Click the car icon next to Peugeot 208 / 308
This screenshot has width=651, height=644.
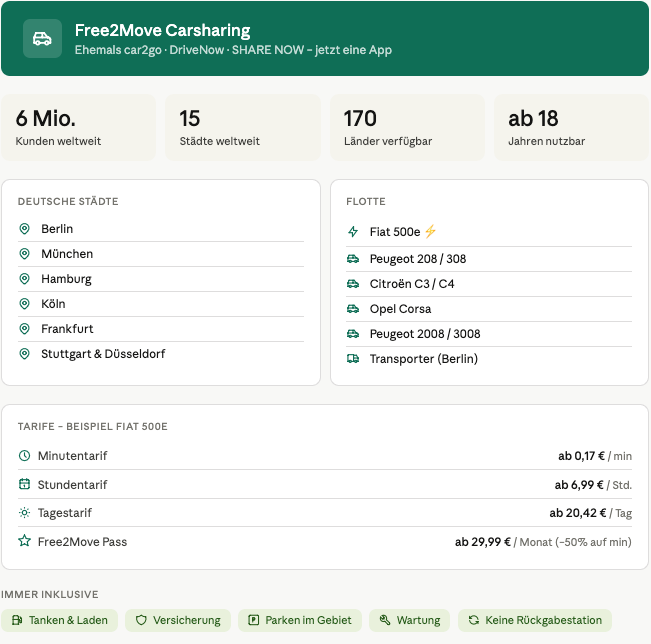(353, 259)
